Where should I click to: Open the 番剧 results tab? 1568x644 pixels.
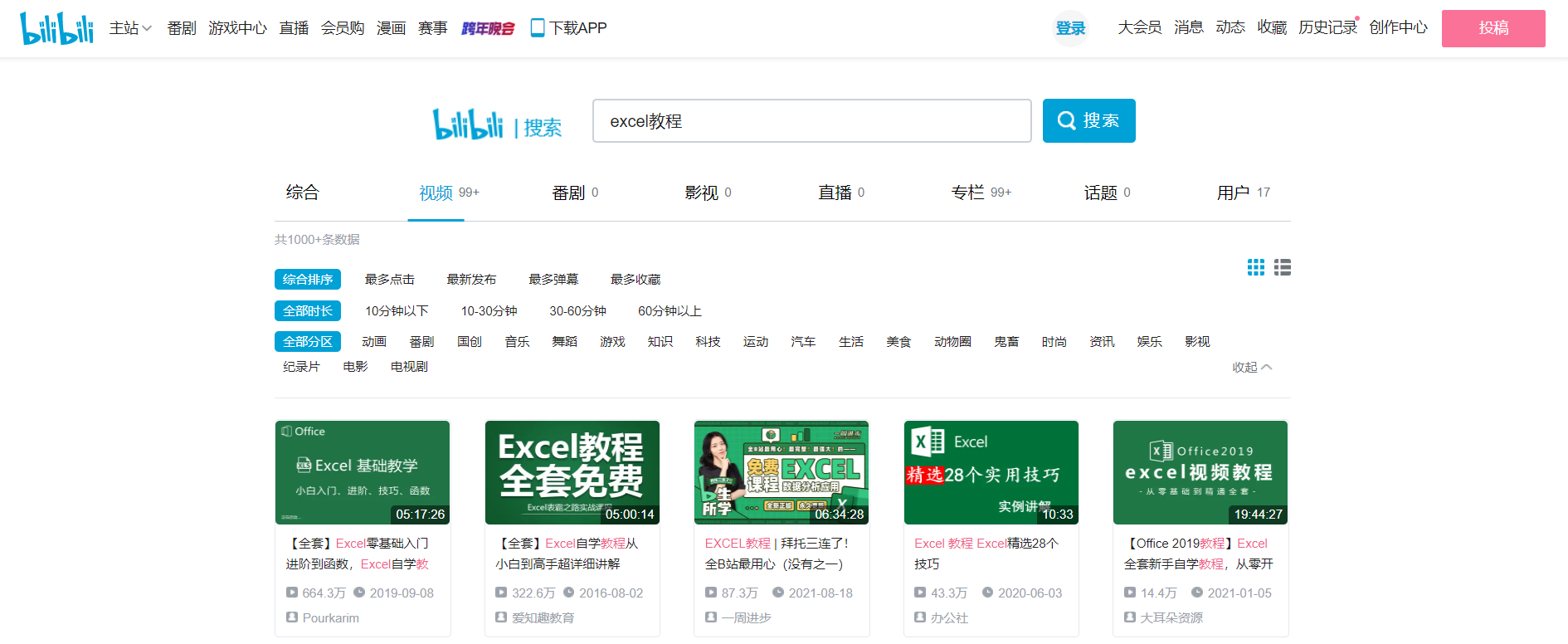(575, 193)
